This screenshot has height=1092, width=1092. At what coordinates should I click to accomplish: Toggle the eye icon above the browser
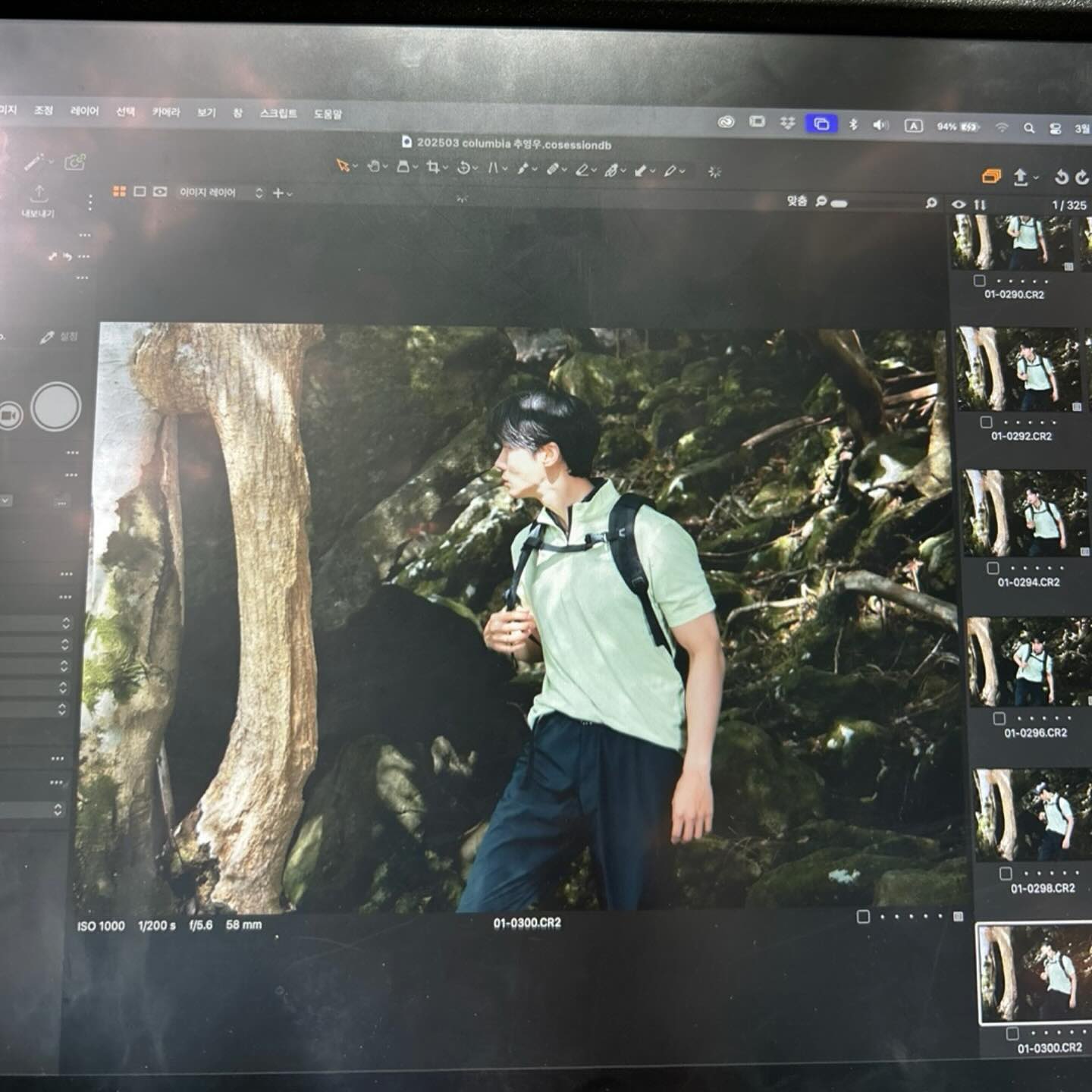[959, 204]
